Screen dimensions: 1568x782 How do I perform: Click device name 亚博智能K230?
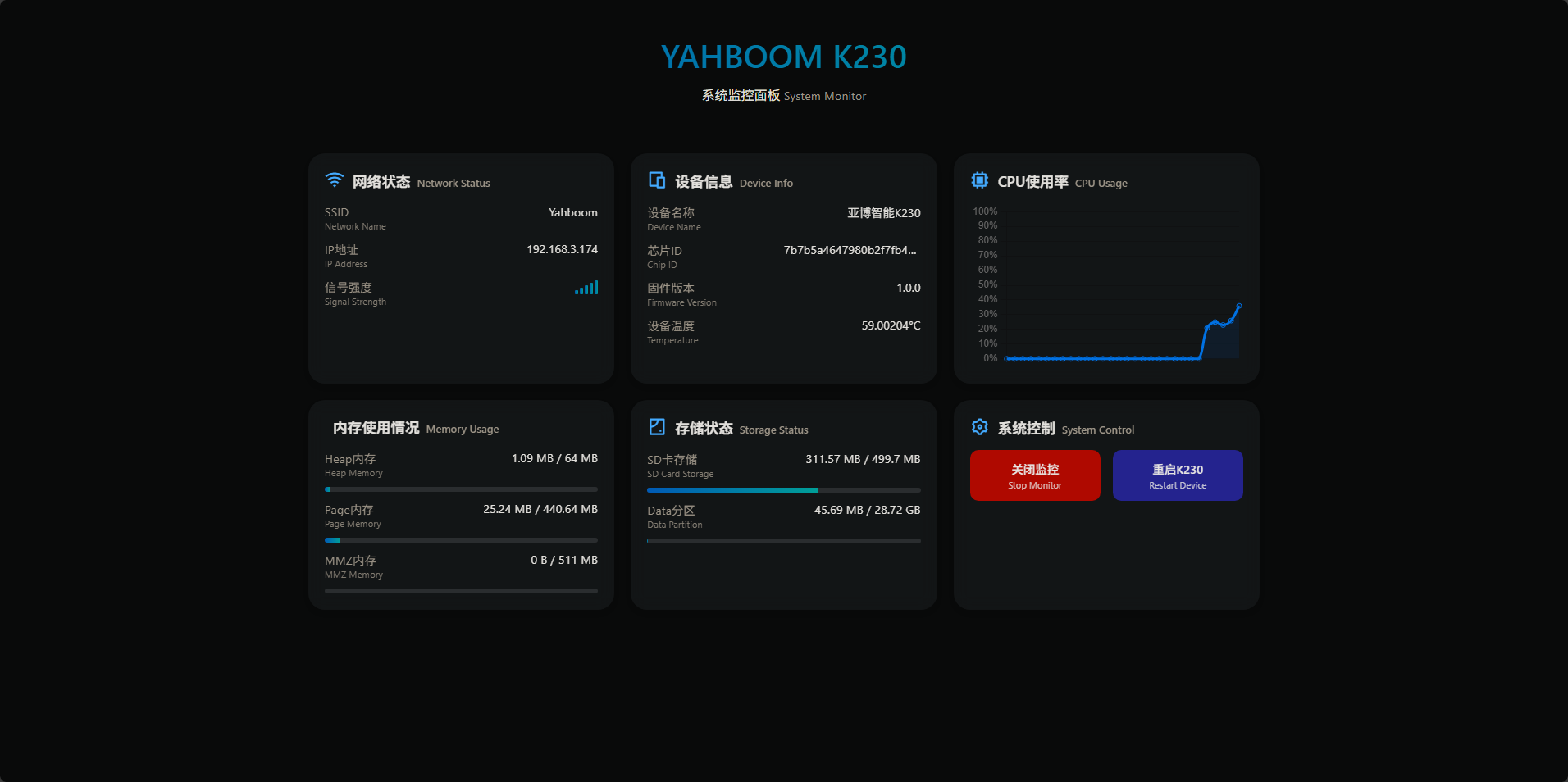(x=884, y=213)
